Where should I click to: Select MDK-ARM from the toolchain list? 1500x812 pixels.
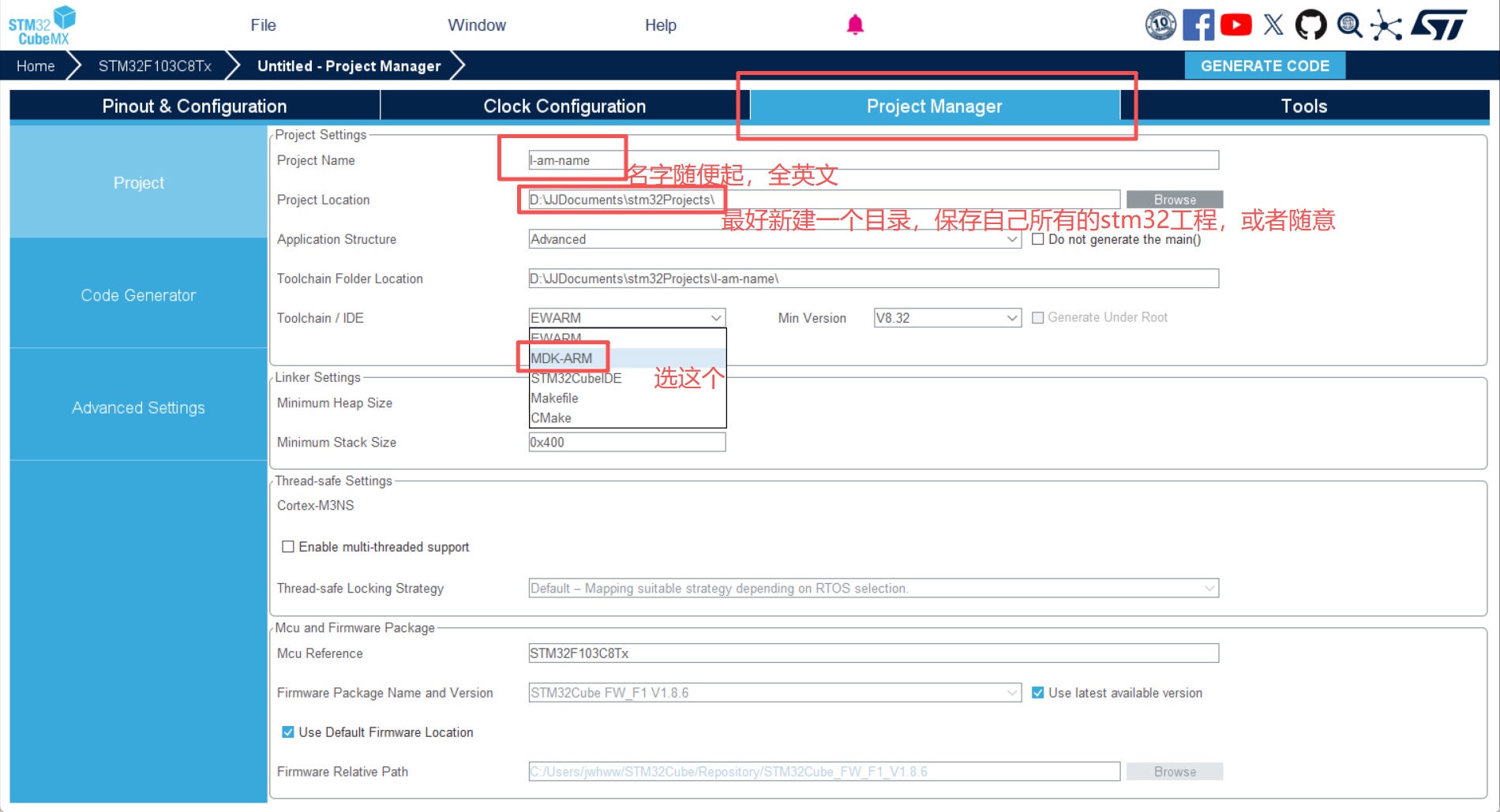pos(628,358)
